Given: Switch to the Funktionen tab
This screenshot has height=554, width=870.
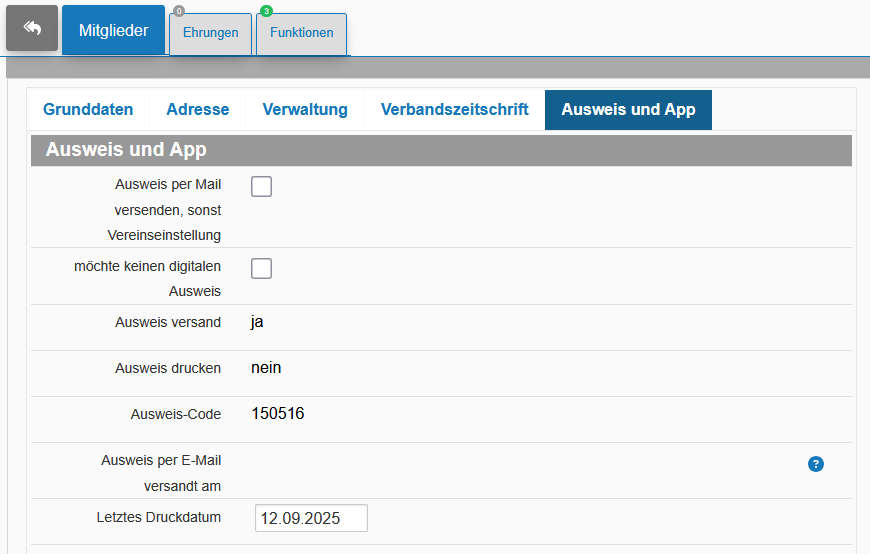Looking at the screenshot, I should [x=302, y=34].
